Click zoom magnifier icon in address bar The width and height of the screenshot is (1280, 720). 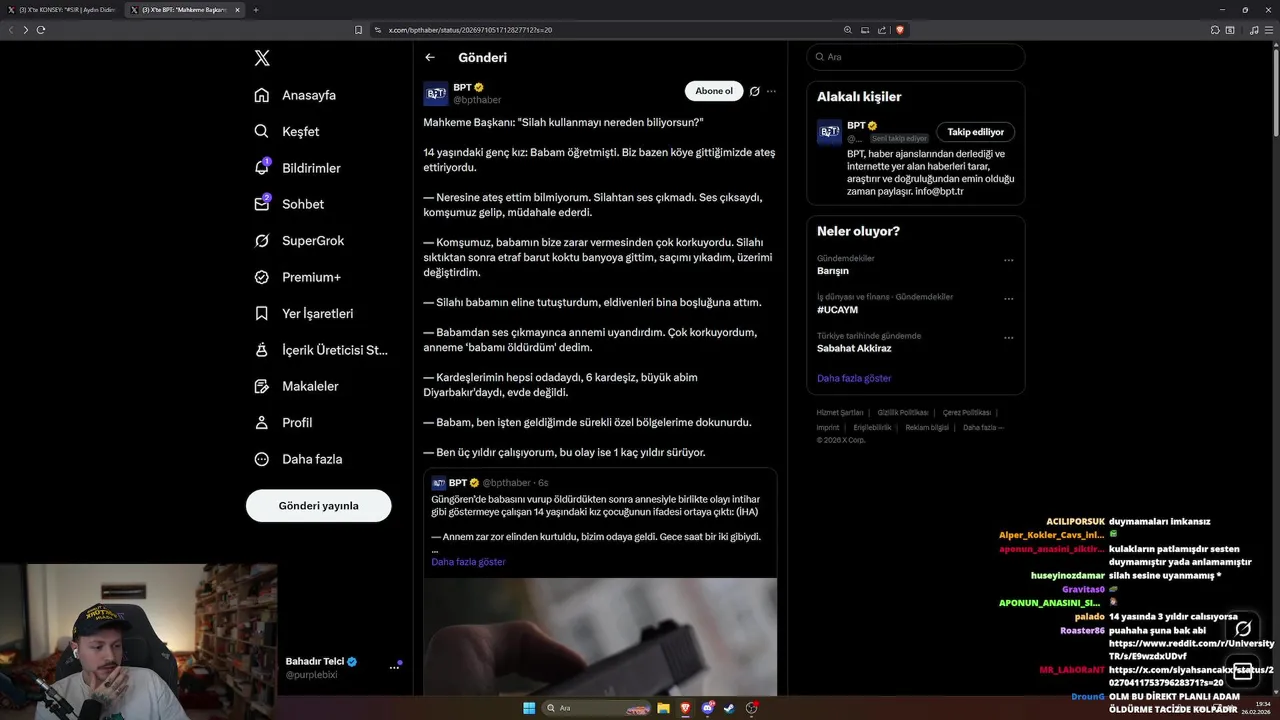pos(848,30)
